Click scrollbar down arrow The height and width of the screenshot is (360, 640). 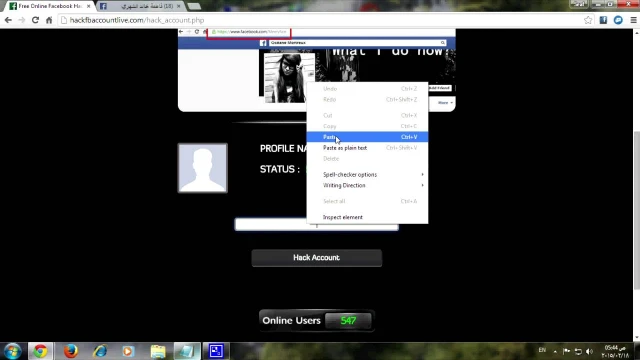tap(636, 338)
